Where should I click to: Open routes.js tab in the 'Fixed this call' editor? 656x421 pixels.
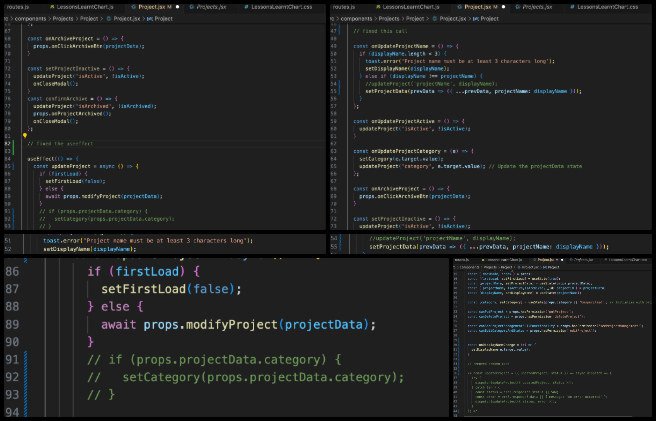coord(344,7)
